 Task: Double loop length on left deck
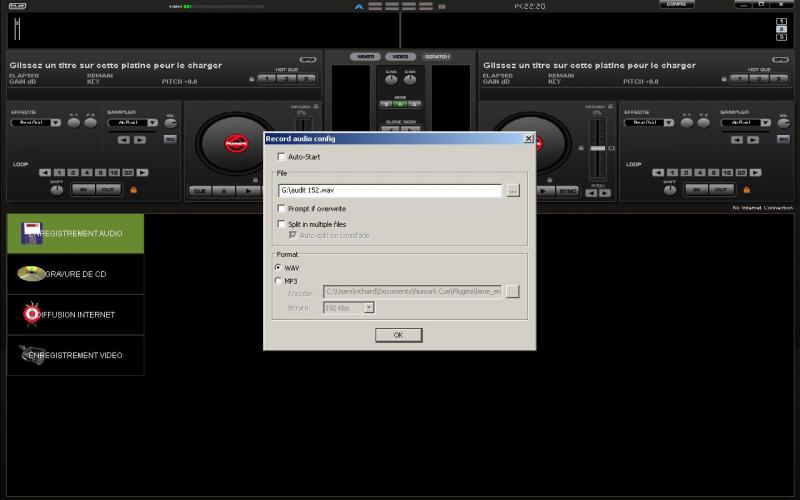(x=142, y=172)
